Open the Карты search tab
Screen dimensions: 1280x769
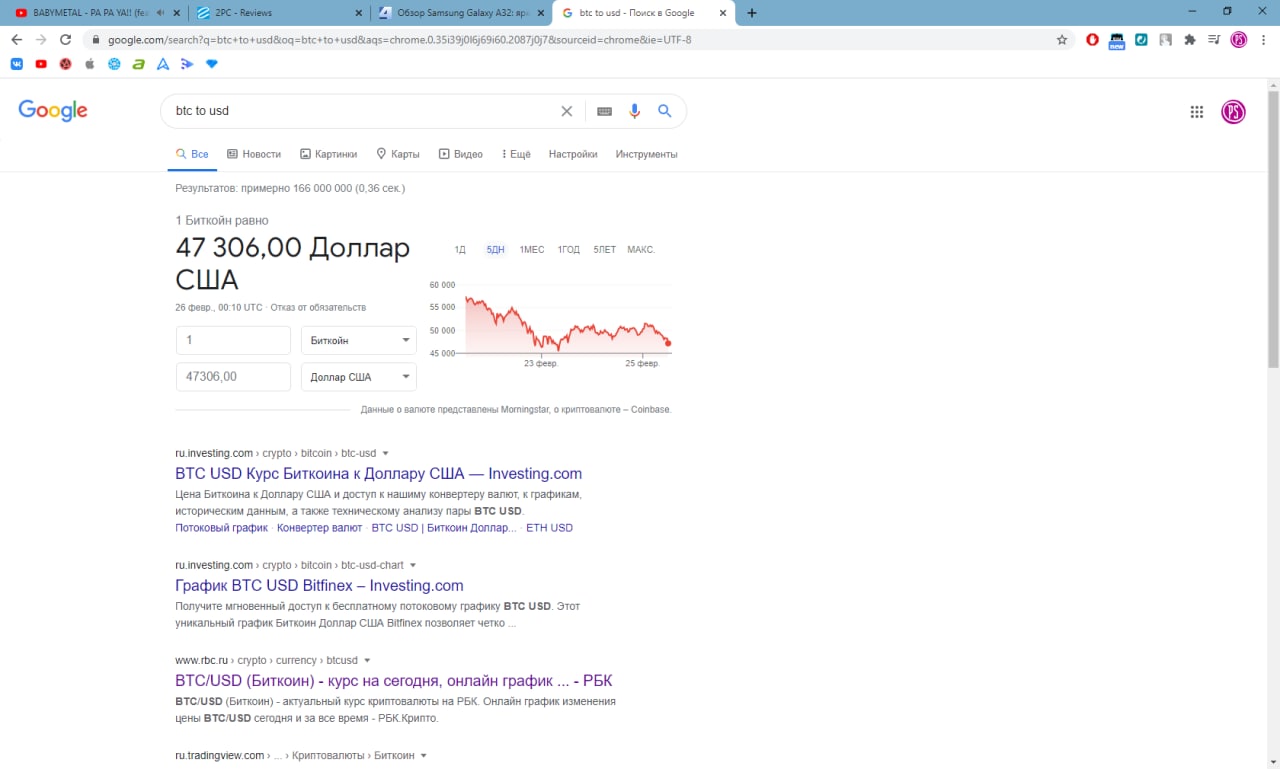click(397, 154)
